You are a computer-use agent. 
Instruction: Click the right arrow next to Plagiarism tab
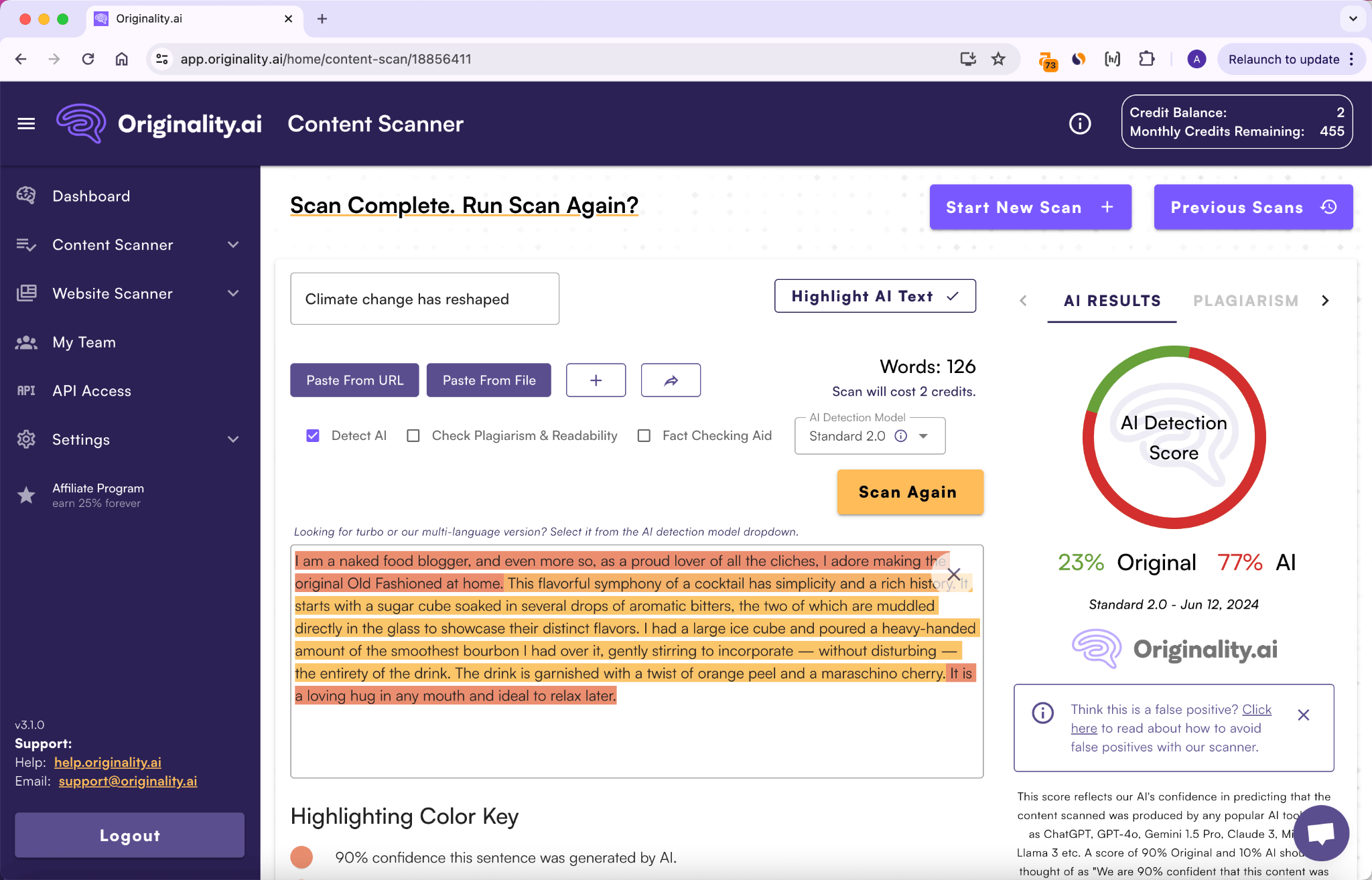point(1325,301)
